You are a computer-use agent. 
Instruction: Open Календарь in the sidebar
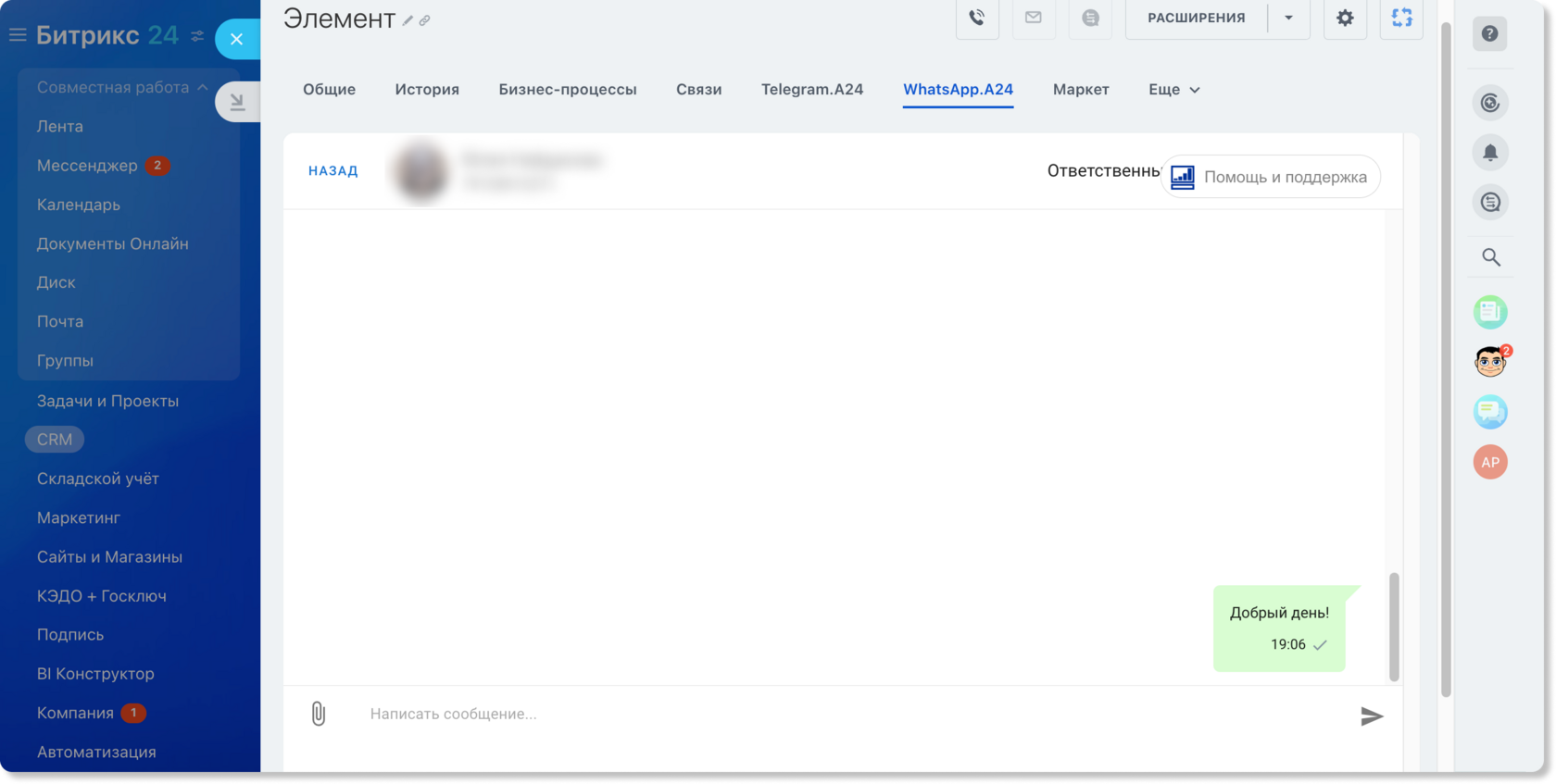coord(79,205)
